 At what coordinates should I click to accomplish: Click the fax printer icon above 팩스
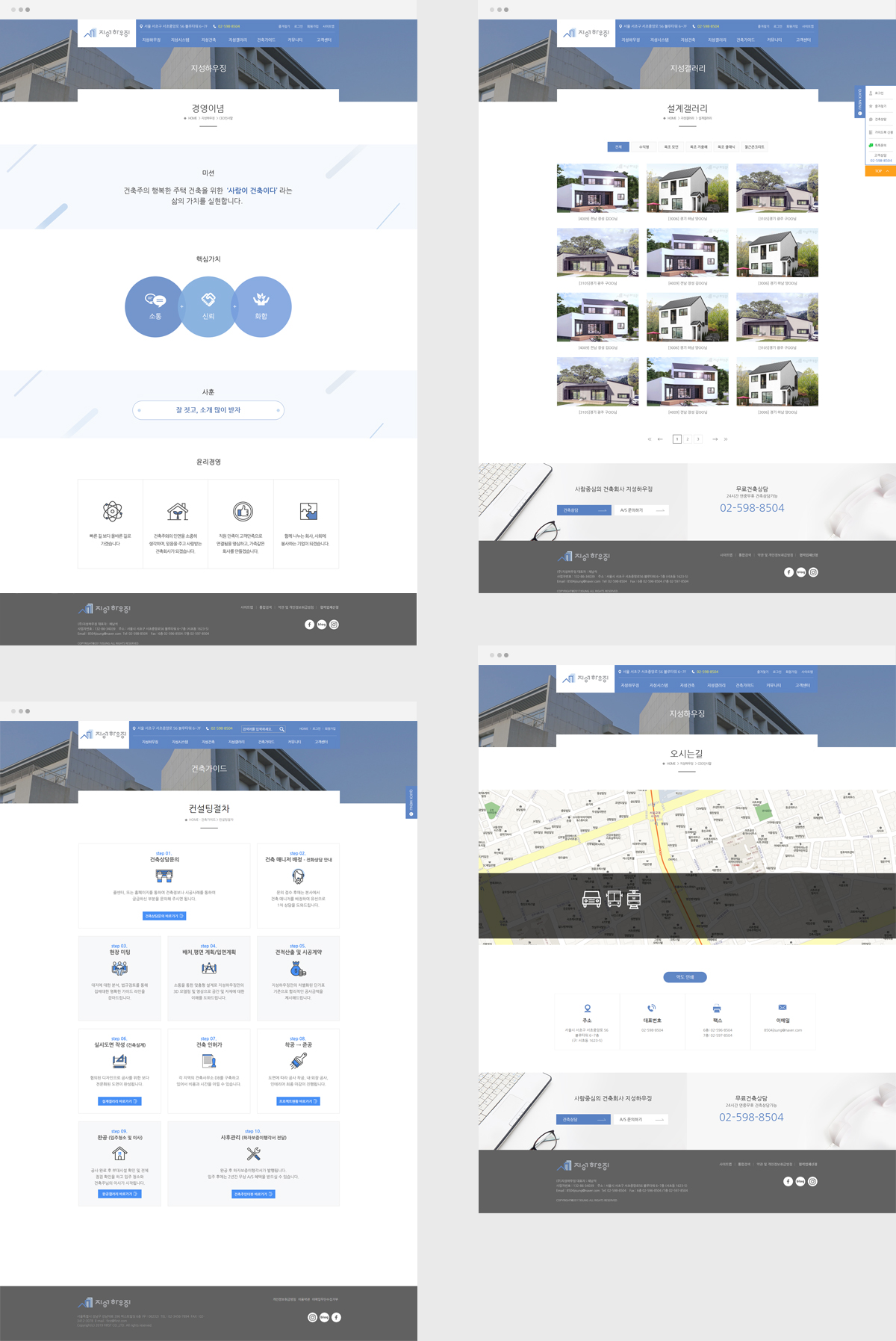pos(717,1008)
